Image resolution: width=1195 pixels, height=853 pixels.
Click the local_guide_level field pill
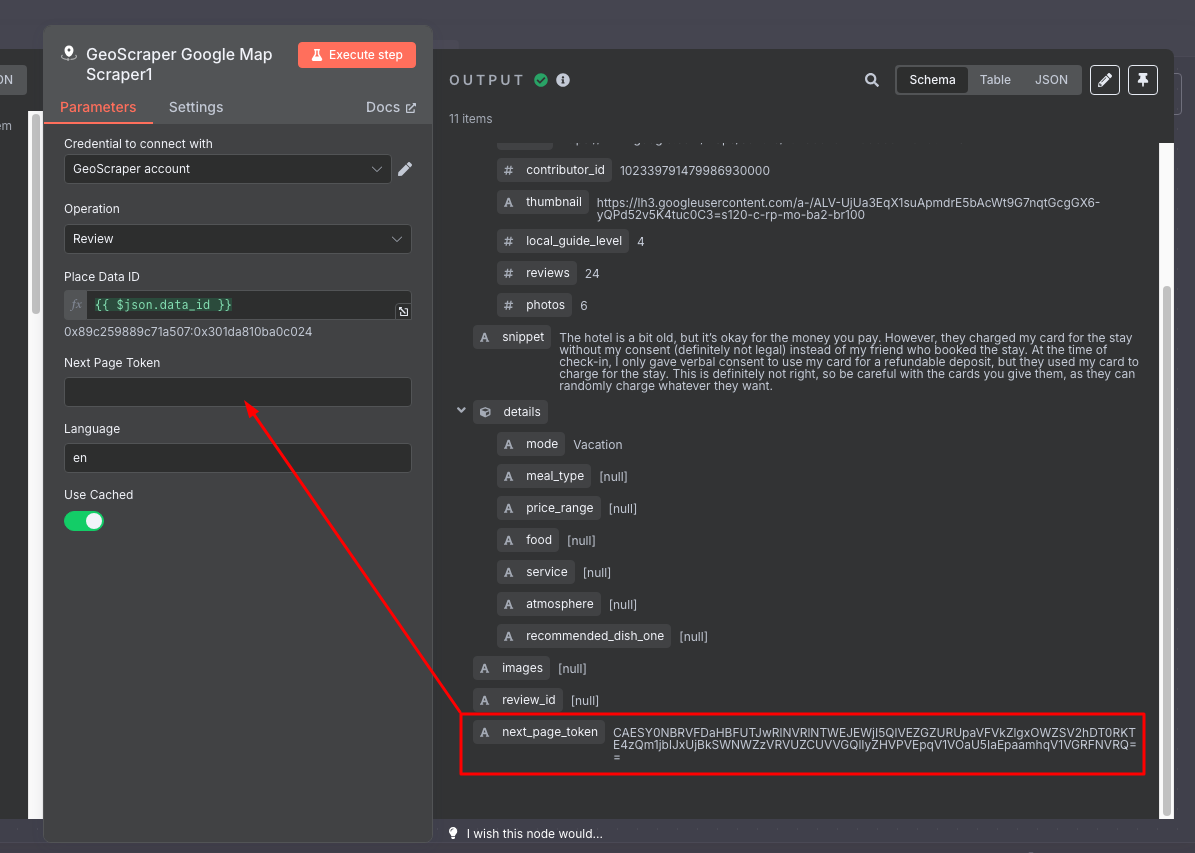562,241
